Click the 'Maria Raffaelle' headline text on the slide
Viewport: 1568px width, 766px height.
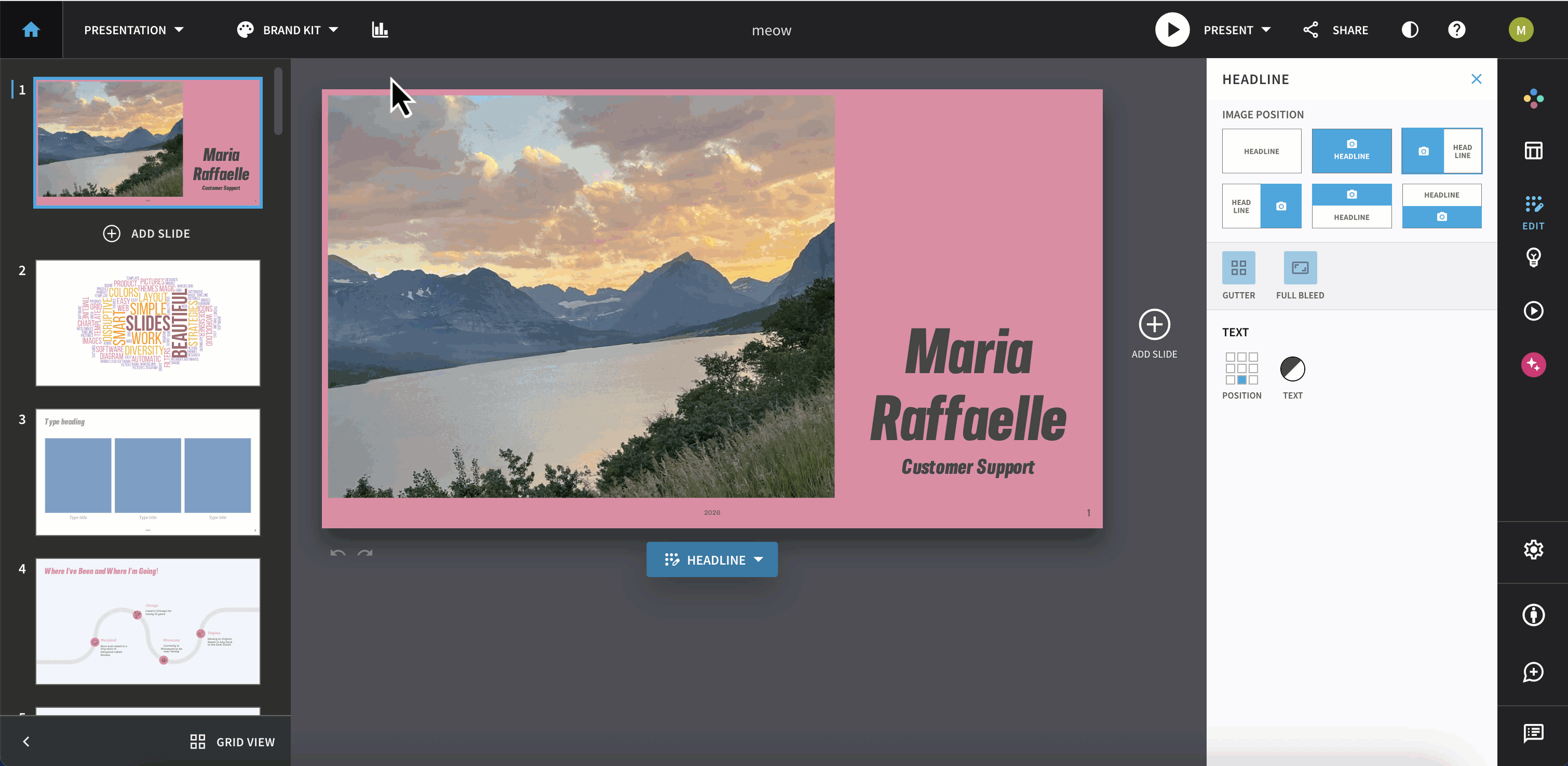tap(968, 385)
